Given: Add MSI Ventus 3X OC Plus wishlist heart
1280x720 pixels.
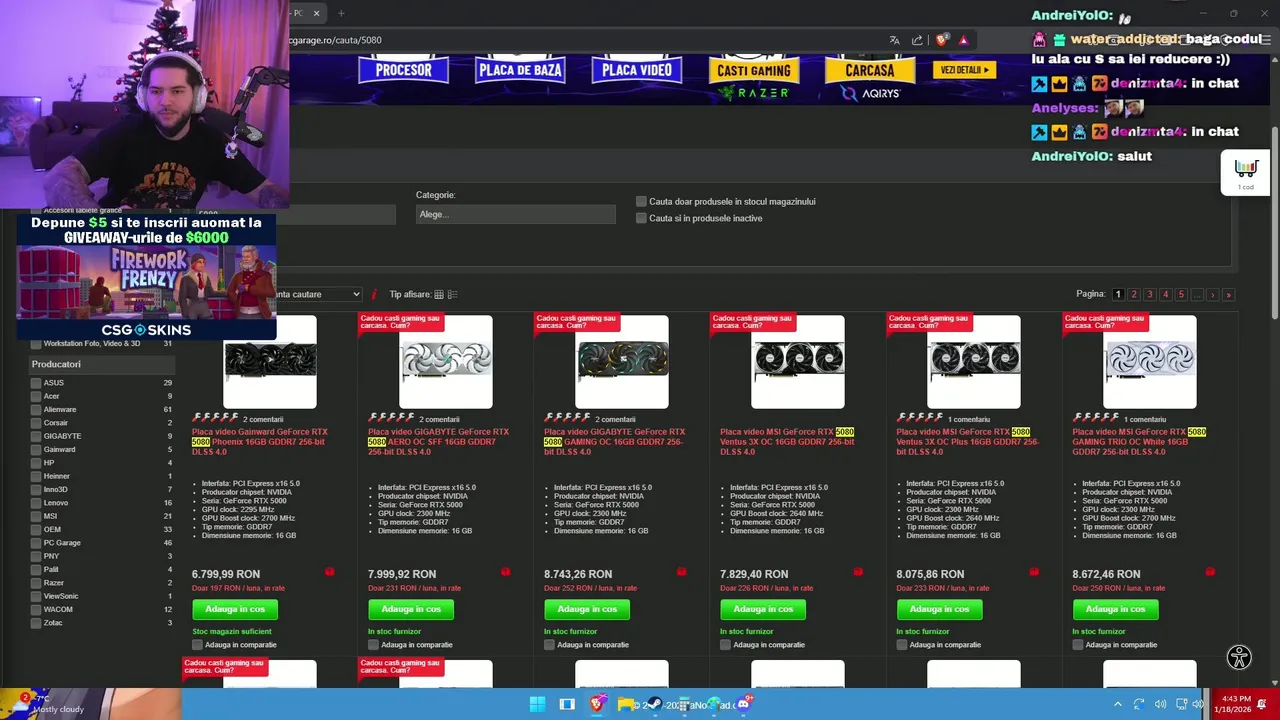Looking at the screenshot, I should coord(1033,572).
